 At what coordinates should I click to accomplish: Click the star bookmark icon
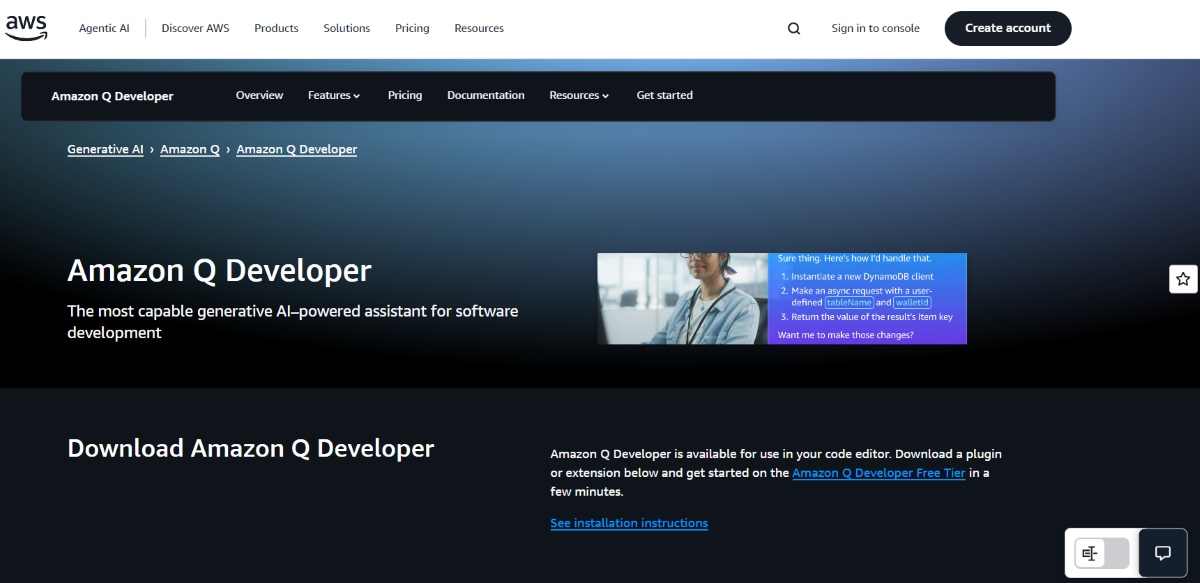pyautogui.click(x=1183, y=279)
